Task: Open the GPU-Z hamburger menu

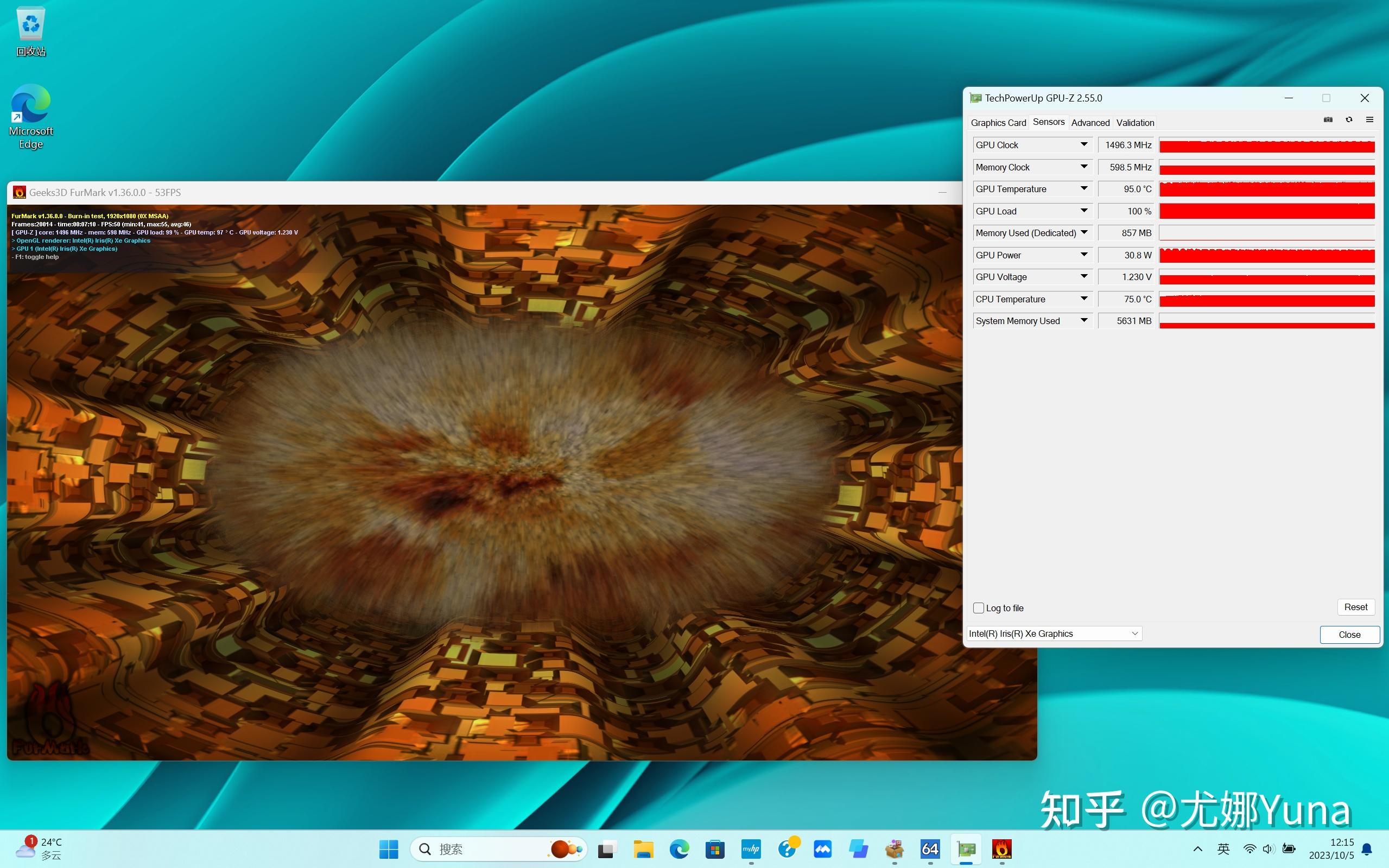Action: 1369,119
